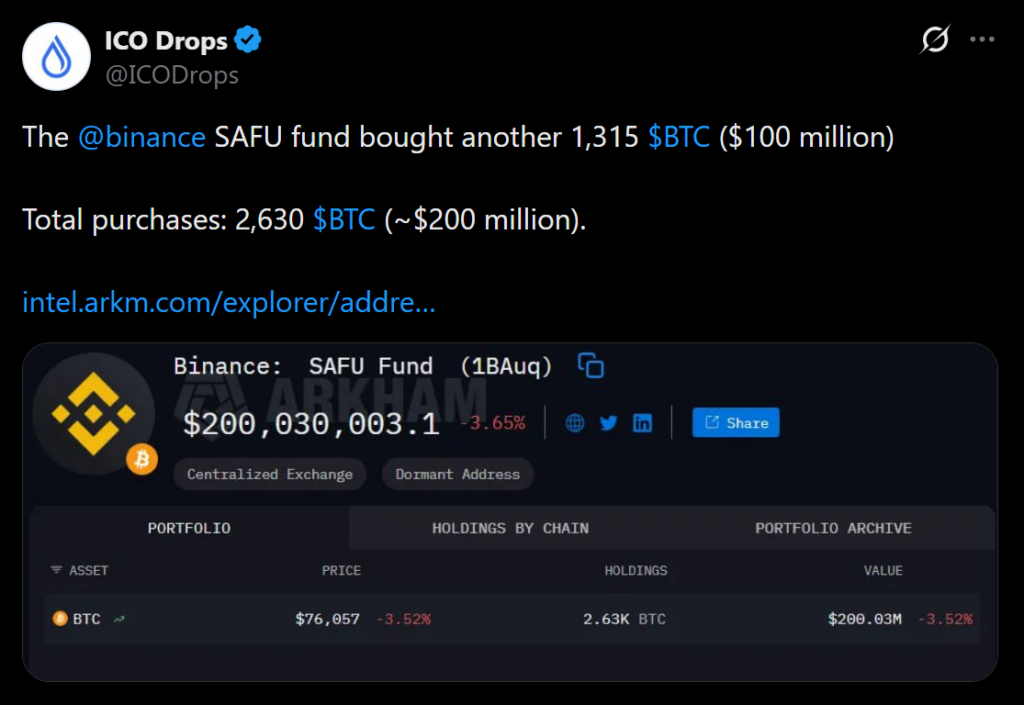Click the ICO Drops profile avatar
This screenshot has height=705, width=1024.
pyautogui.click(x=57, y=56)
